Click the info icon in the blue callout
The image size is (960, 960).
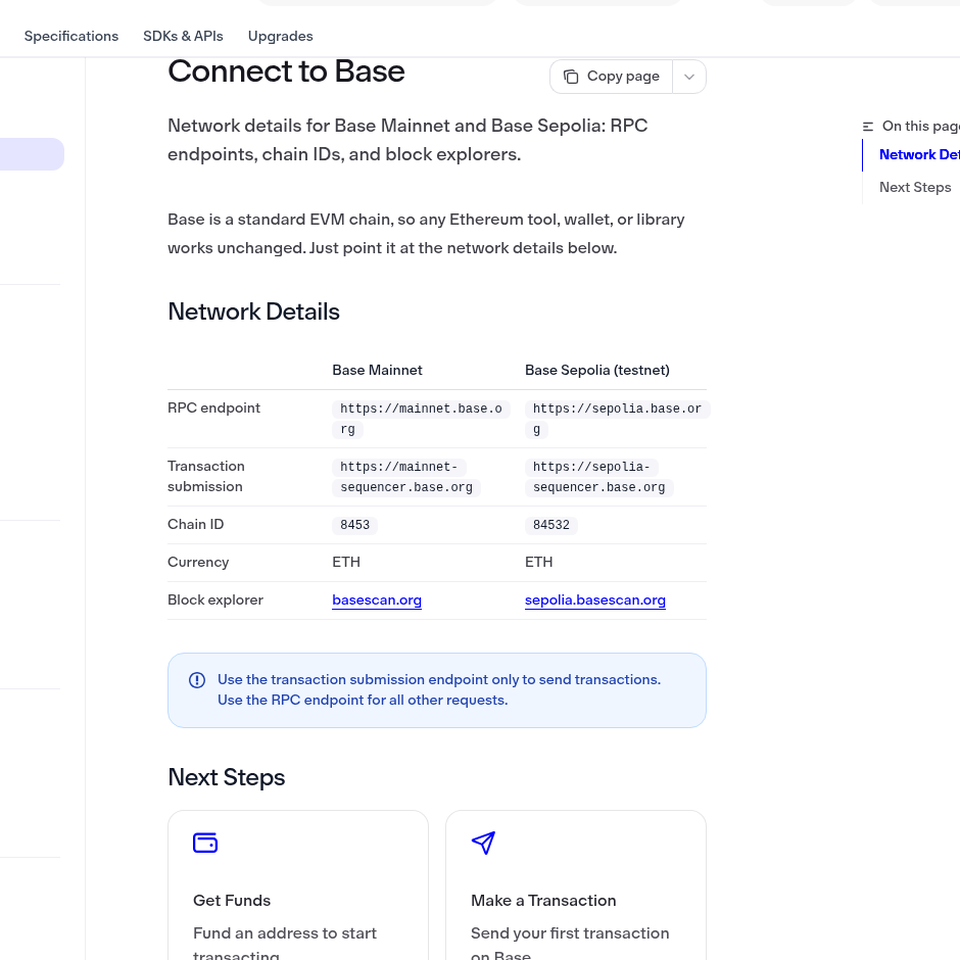[197, 680]
